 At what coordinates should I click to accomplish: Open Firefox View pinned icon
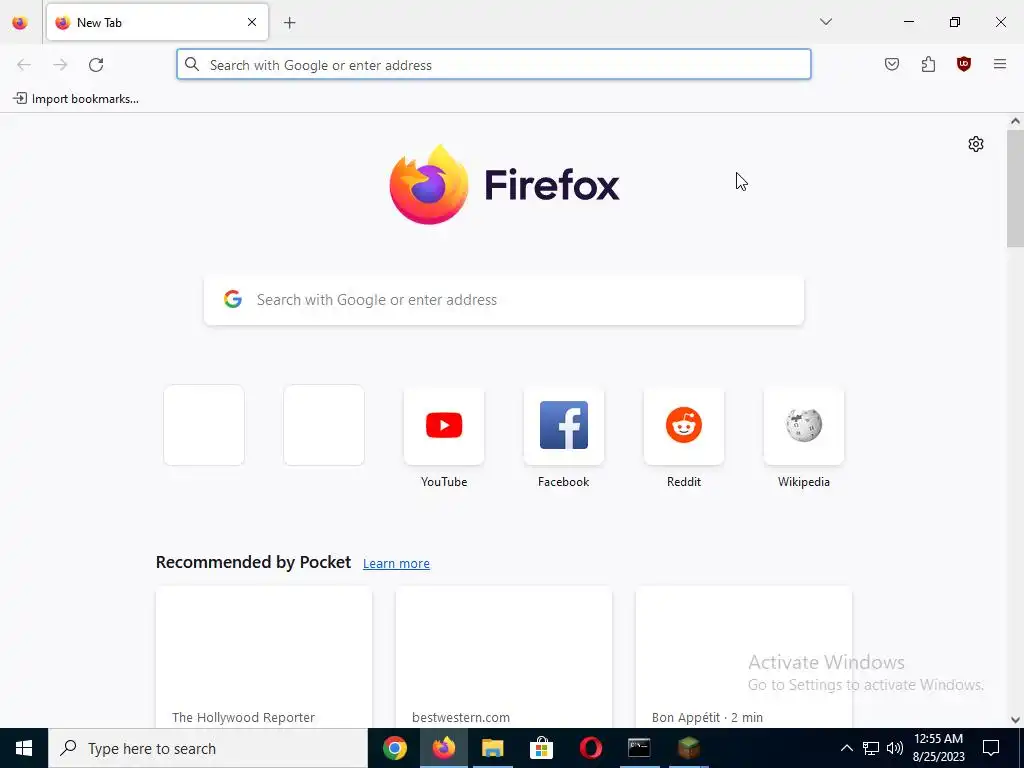coord(20,22)
